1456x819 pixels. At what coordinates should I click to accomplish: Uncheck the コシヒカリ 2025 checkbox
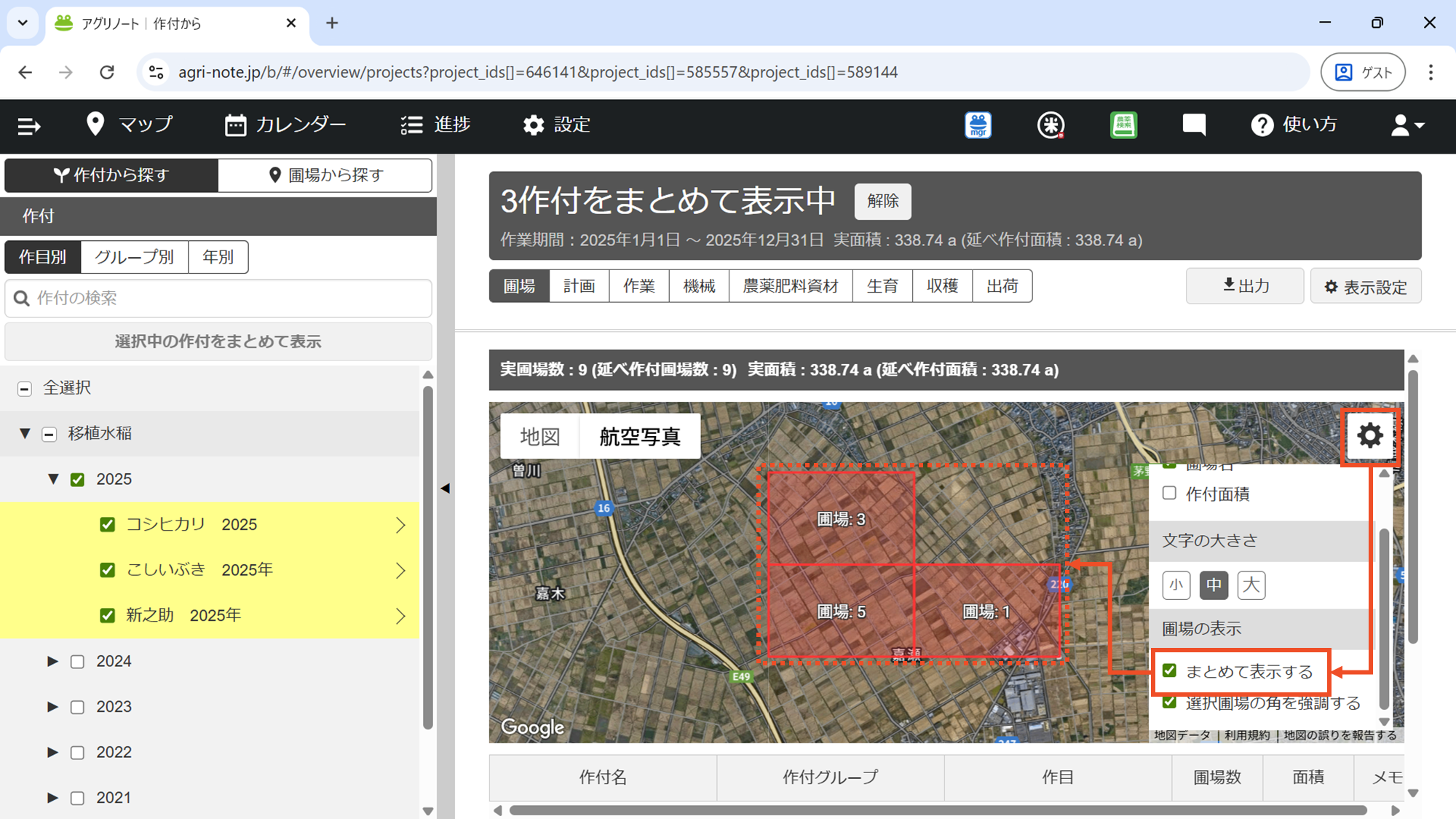108,525
